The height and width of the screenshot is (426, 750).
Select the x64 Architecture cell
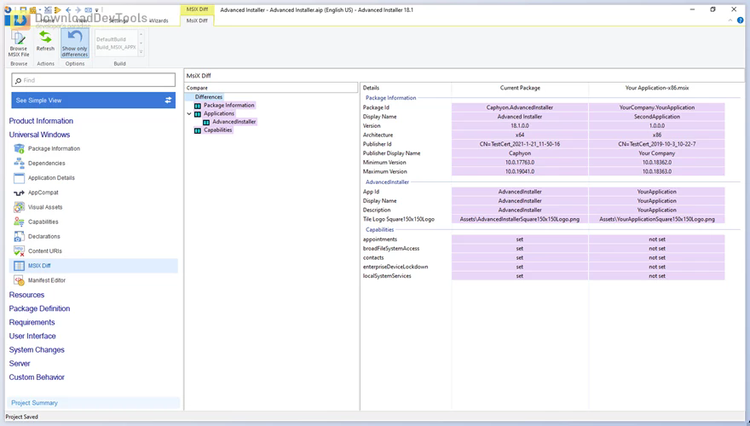[x=520, y=135]
